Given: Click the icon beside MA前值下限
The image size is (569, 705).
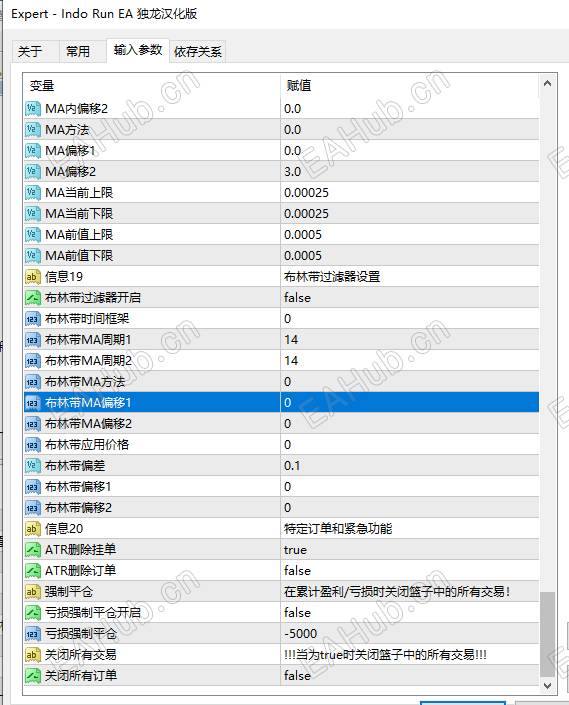Looking at the screenshot, I should 32,256.
